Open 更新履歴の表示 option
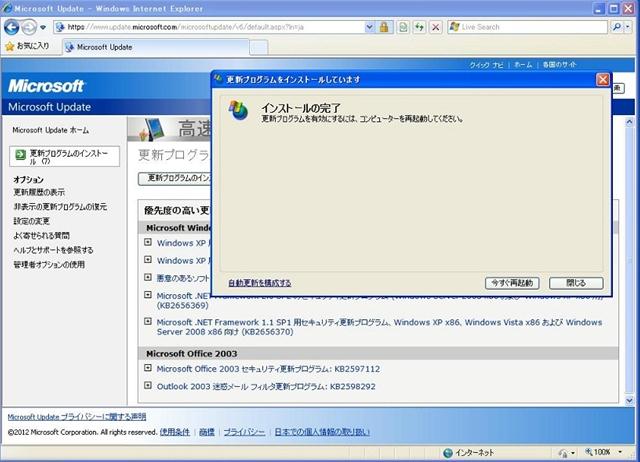 tap(39, 192)
